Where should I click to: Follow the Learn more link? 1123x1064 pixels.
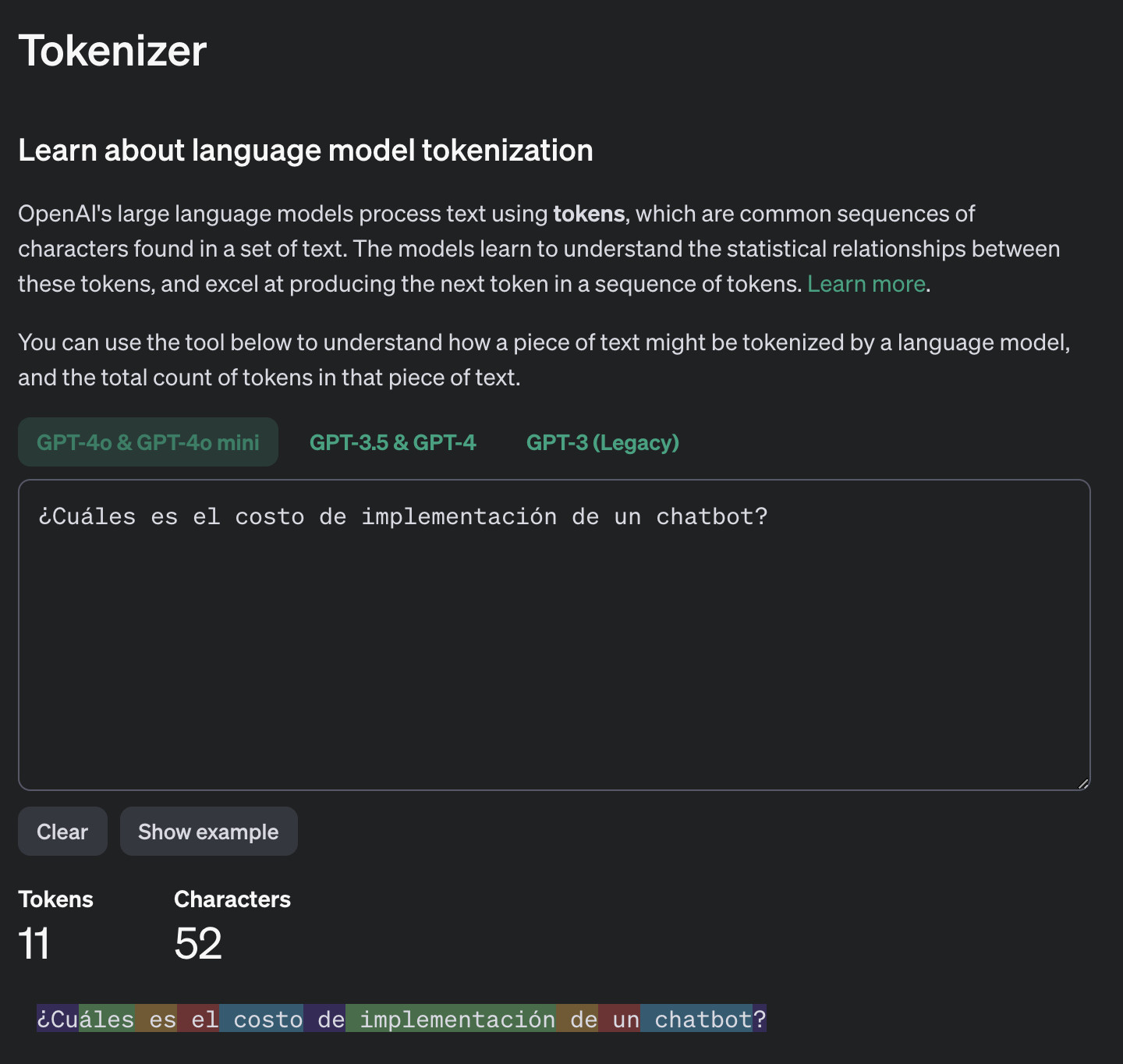click(866, 284)
